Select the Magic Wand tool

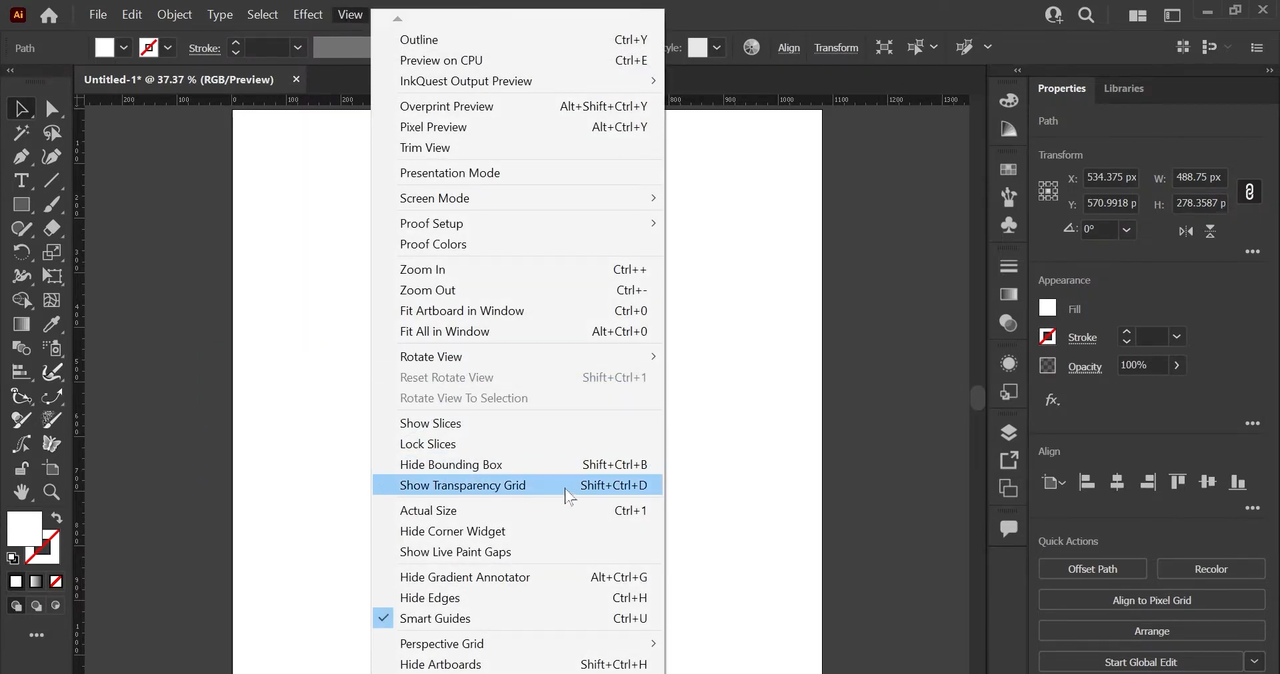point(21,133)
